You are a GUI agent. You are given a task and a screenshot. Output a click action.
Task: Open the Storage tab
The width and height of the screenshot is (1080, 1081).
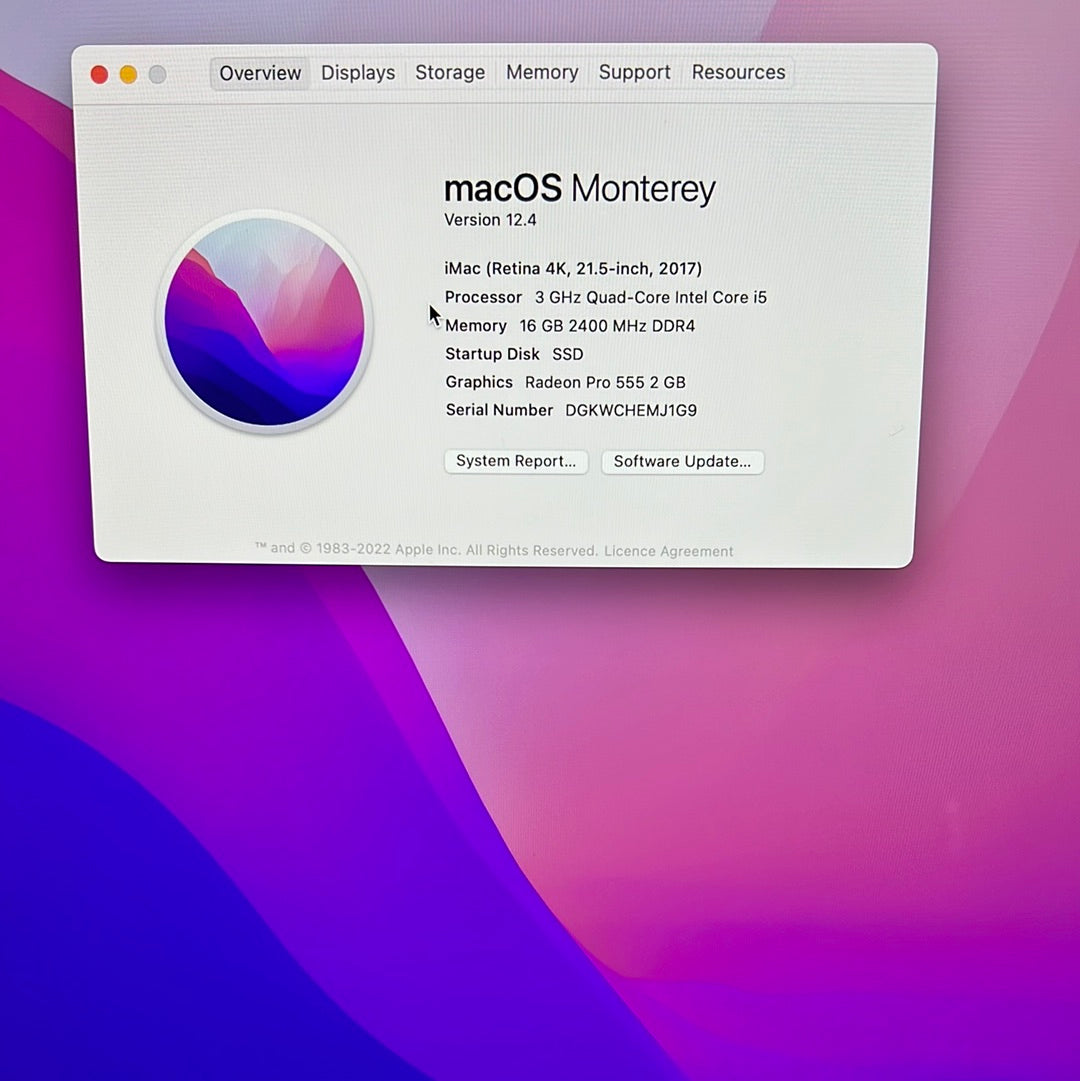coord(450,73)
